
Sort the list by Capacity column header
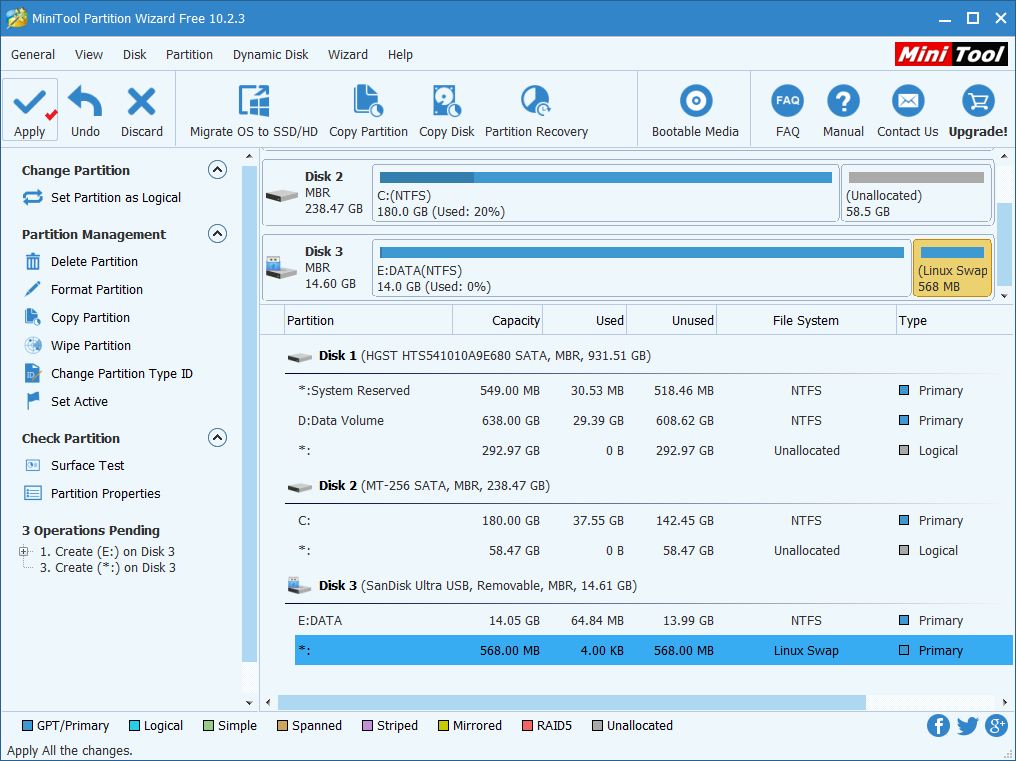point(515,321)
